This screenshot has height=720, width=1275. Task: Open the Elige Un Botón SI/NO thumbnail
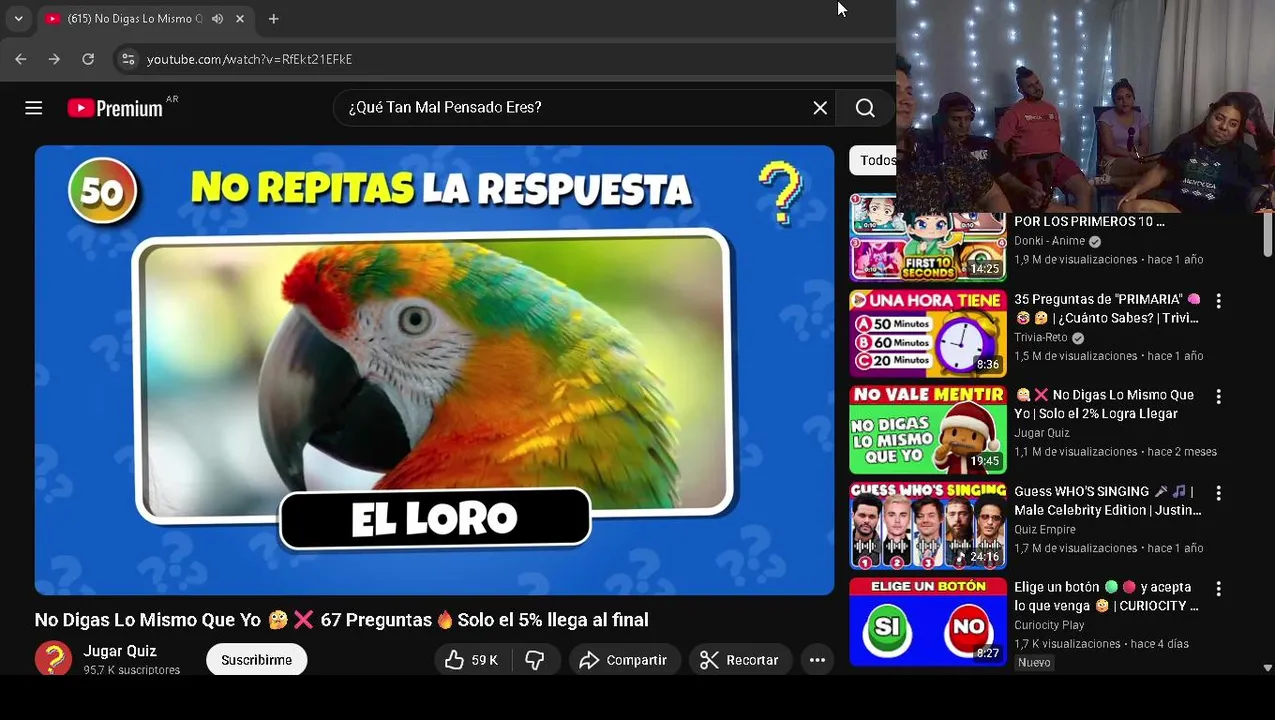click(x=927, y=622)
